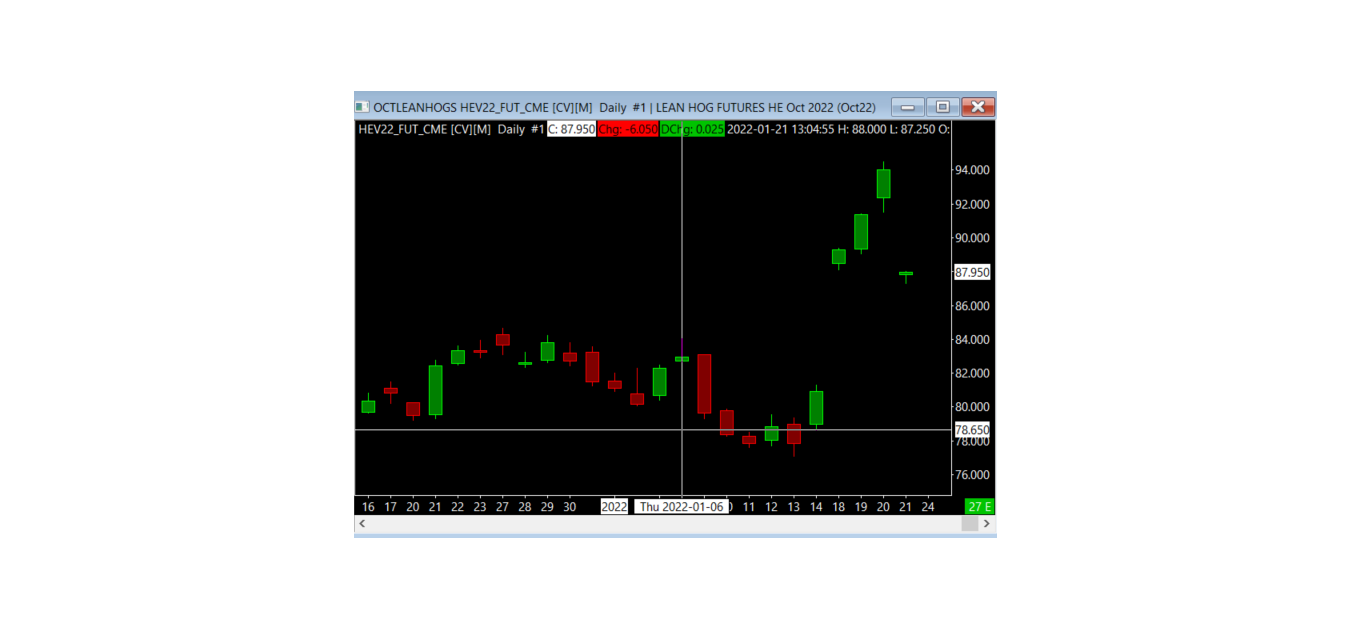Maximize the OCTLEANHOGS chart window
1350x629 pixels.
[943, 107]
